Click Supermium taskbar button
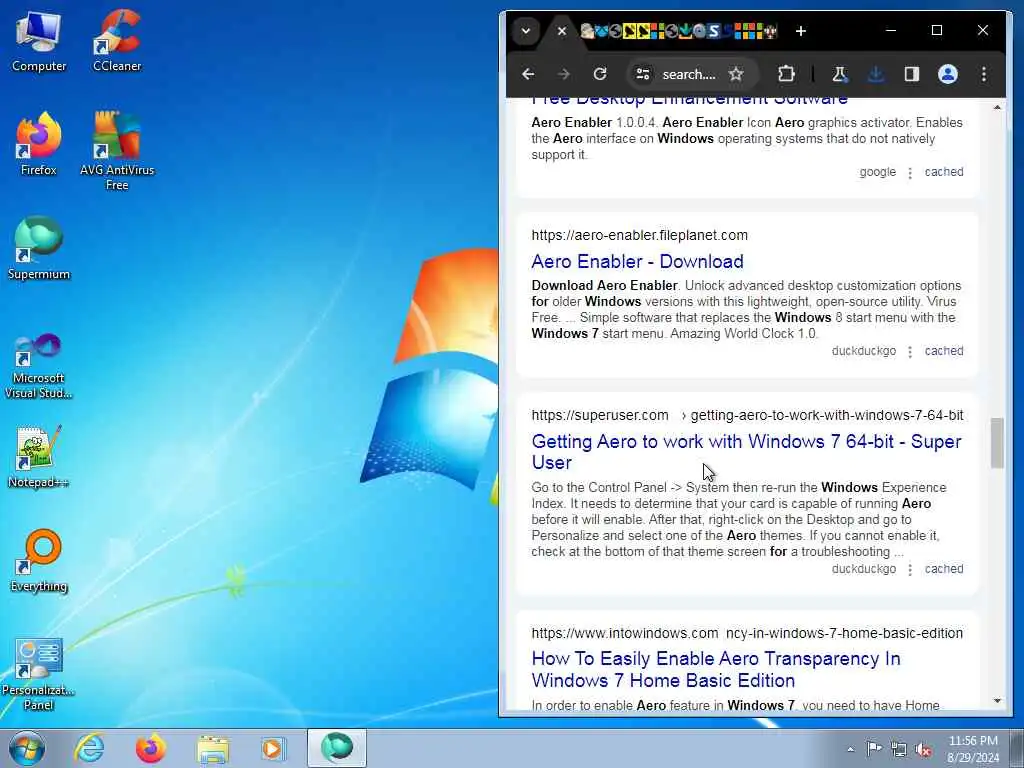The width and height of the screenshot is (1024, 768). click(x=337, y=748)
